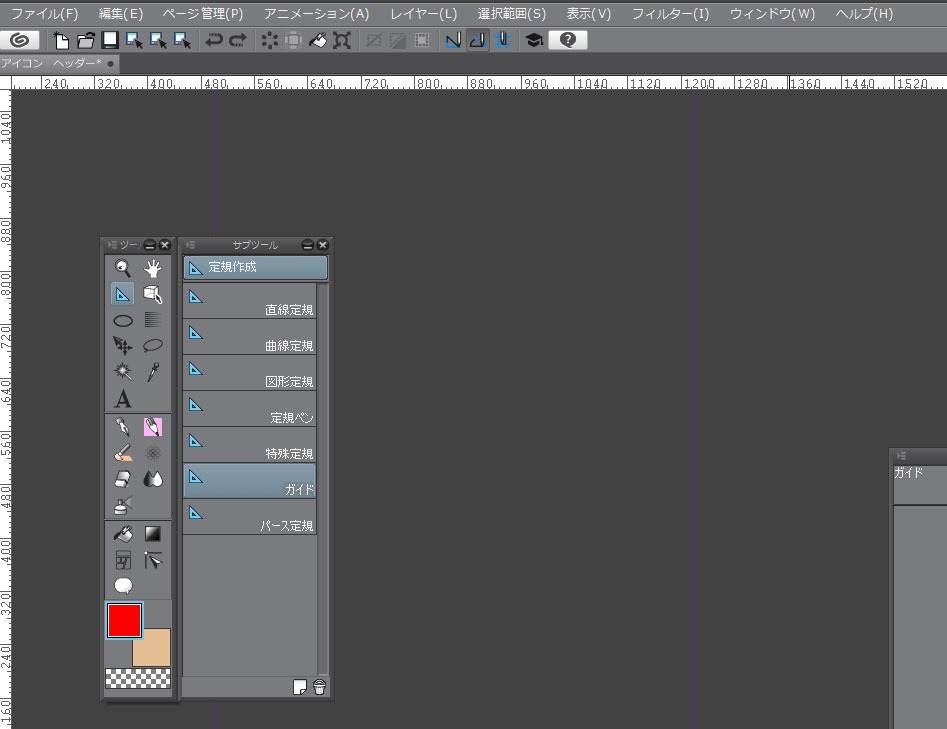This screenshot has width=947, height=729.
Task: Open the ガイド panel menu
Action: tap(901, 456)
